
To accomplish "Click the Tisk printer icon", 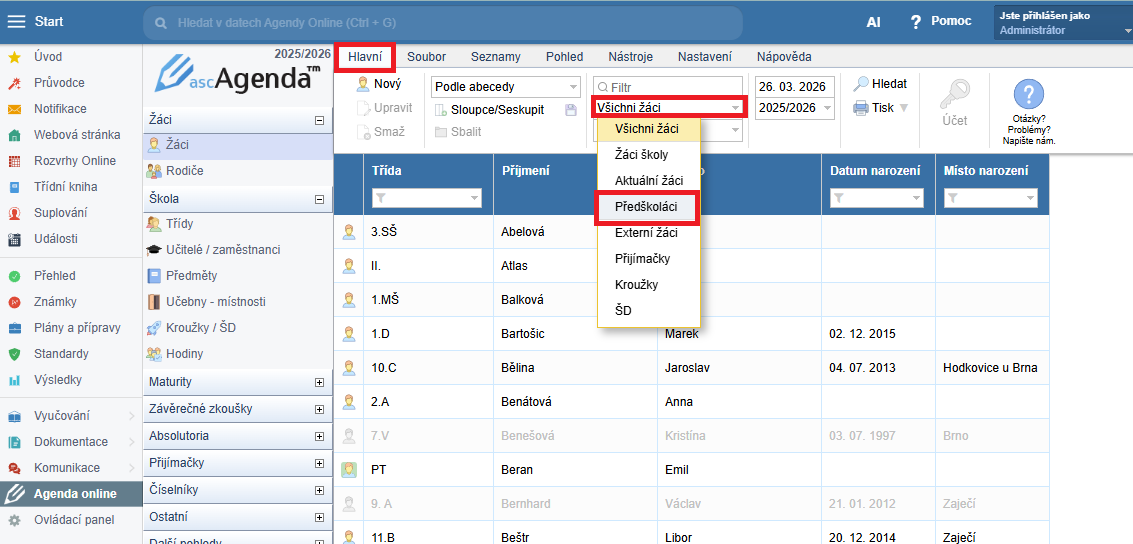I will pyautogui.click(x=860, y=108).
